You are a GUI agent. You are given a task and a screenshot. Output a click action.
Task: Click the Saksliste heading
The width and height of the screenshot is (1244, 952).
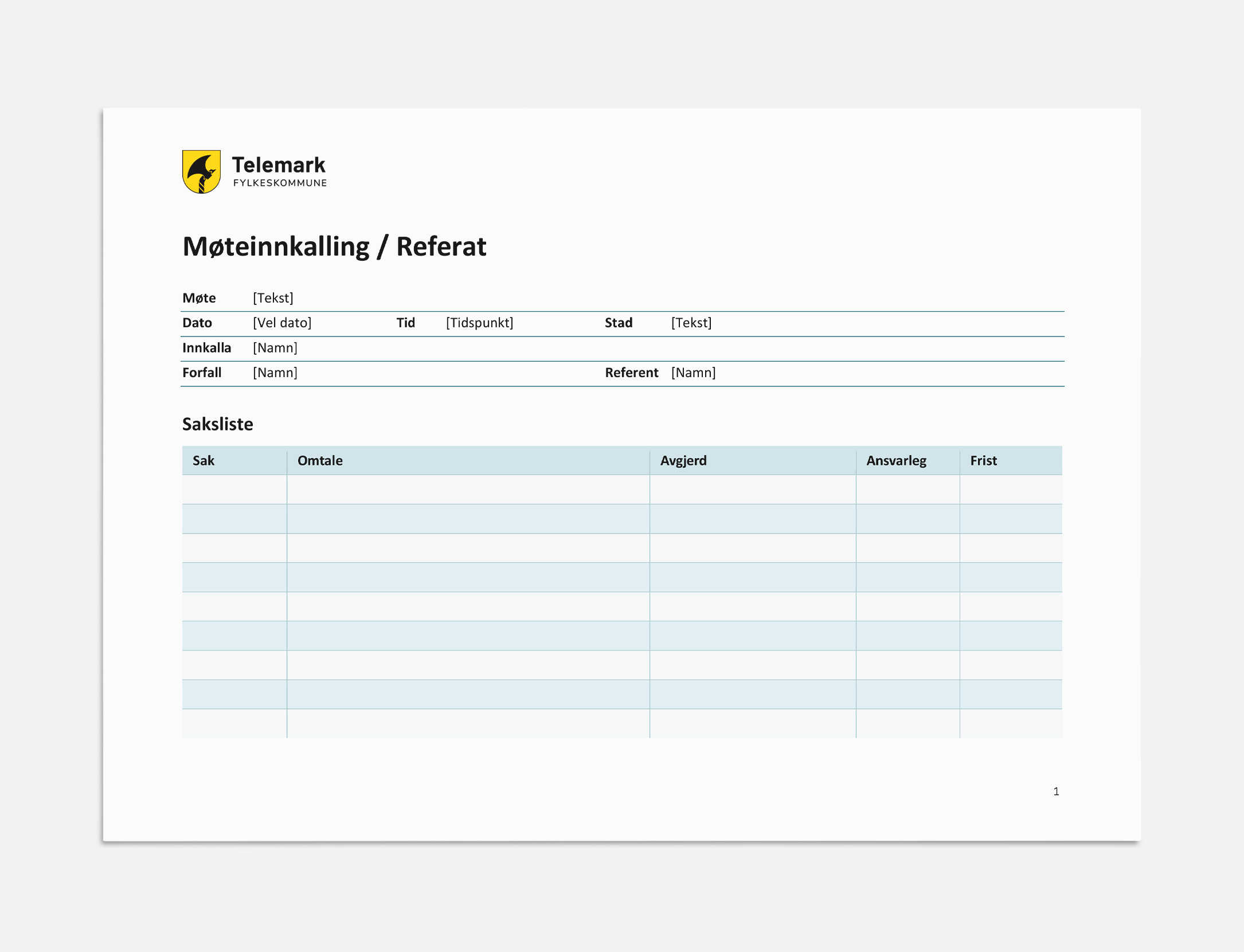(x=218, y=424)
